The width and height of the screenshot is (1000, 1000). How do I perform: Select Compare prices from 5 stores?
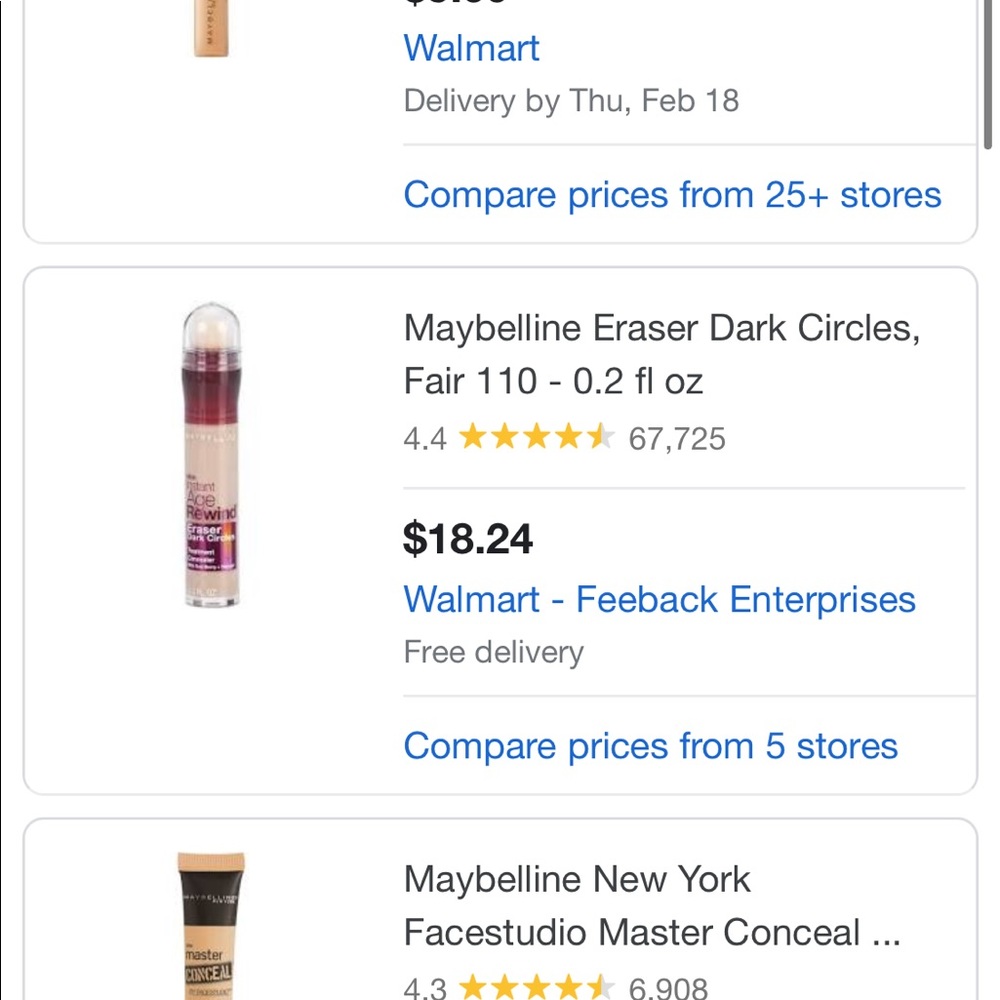click(650, 746)
